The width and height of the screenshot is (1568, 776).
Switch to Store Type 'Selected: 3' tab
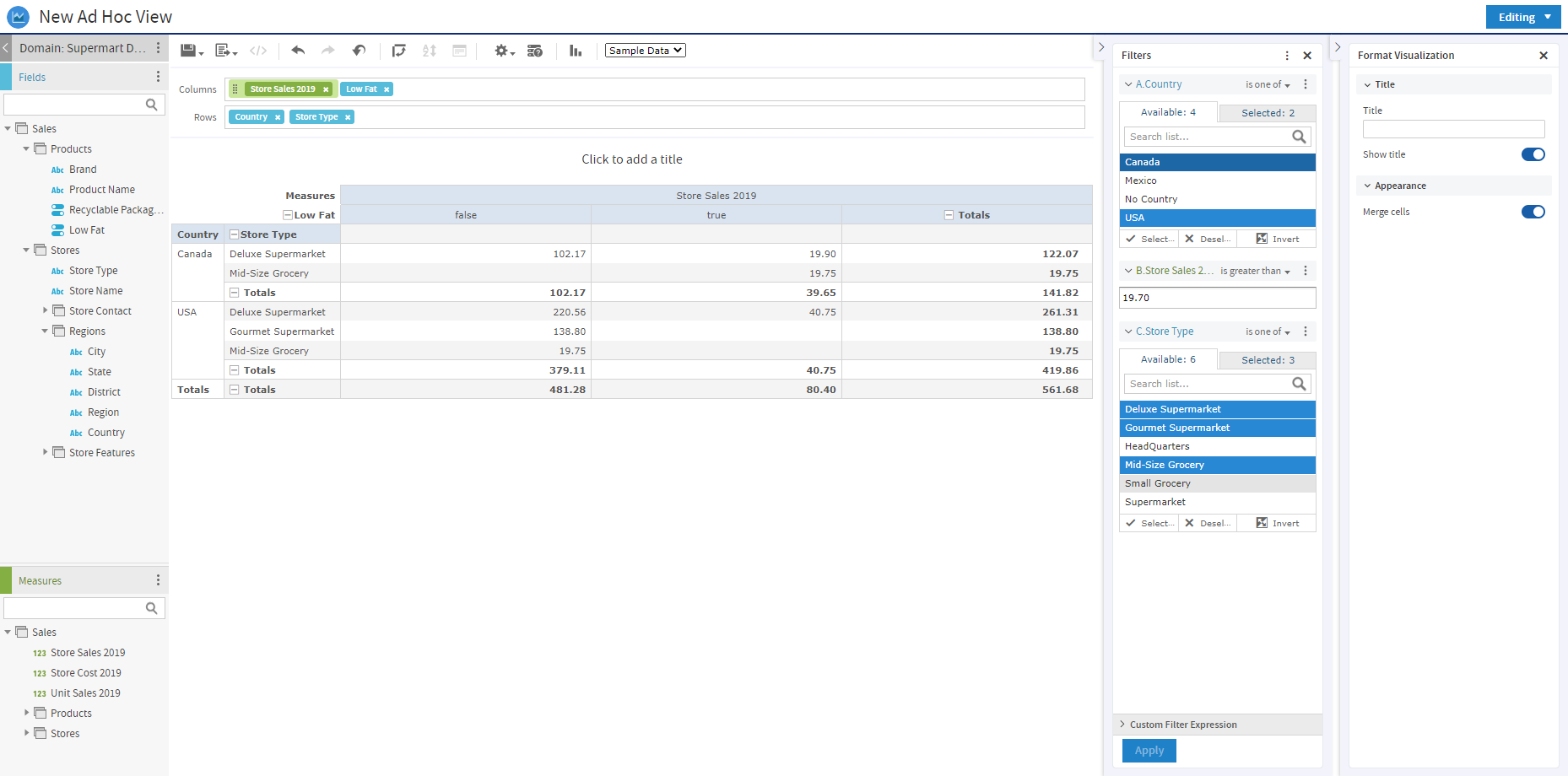point(1268,360)
